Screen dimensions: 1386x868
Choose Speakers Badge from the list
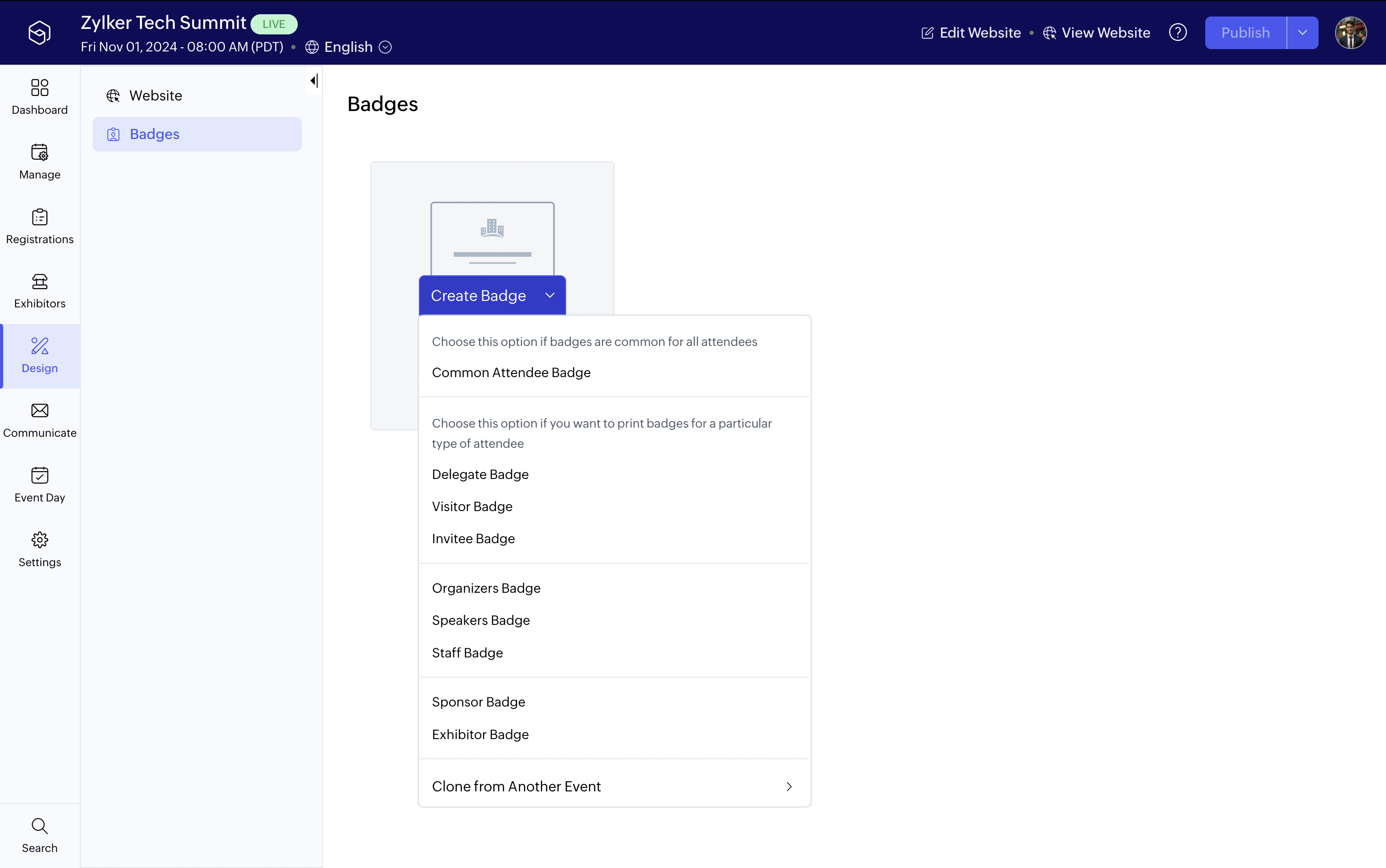tap(480, 620)
